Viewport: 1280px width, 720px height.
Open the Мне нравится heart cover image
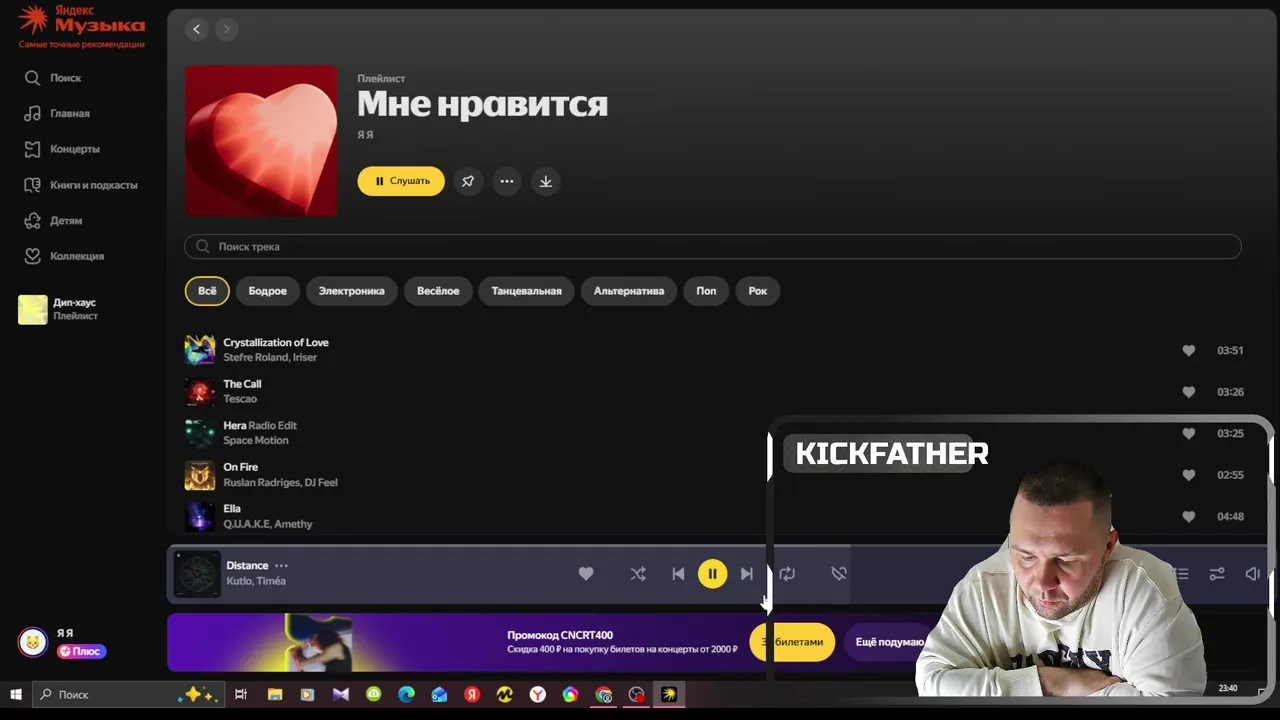[261, 141]
